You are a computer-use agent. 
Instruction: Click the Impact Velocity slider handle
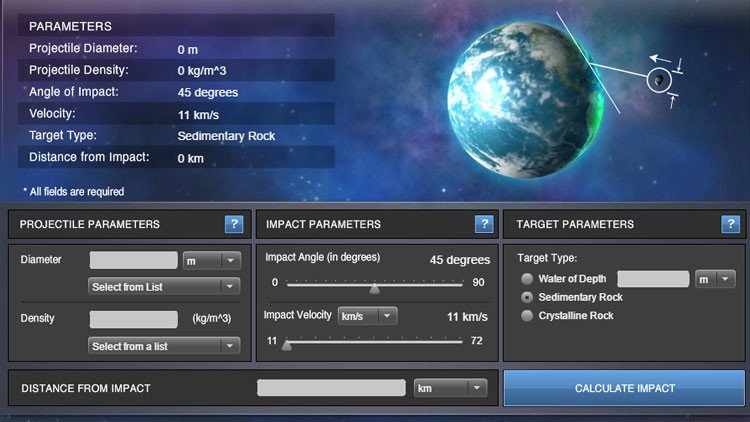(x=287, y=345)
